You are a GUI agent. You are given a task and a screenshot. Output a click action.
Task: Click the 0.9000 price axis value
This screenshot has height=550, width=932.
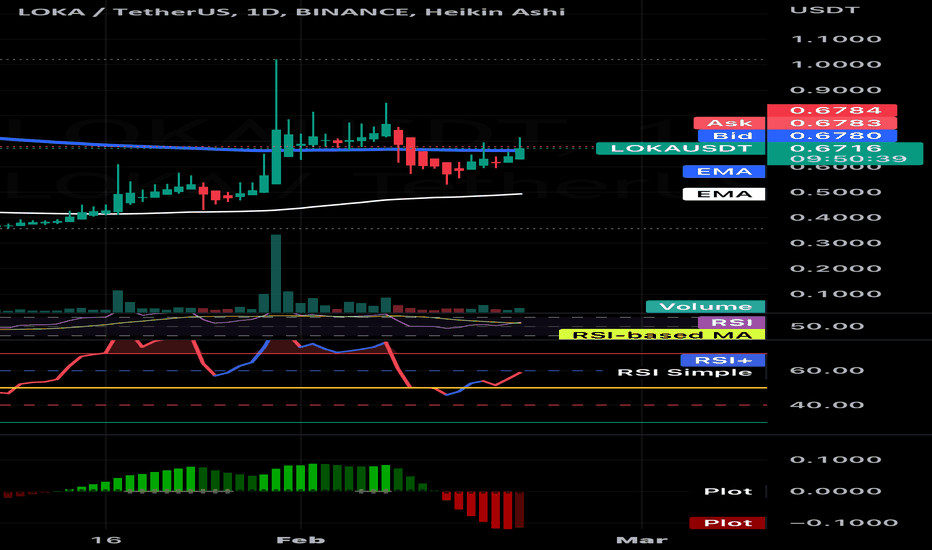(x=836, y=90)
